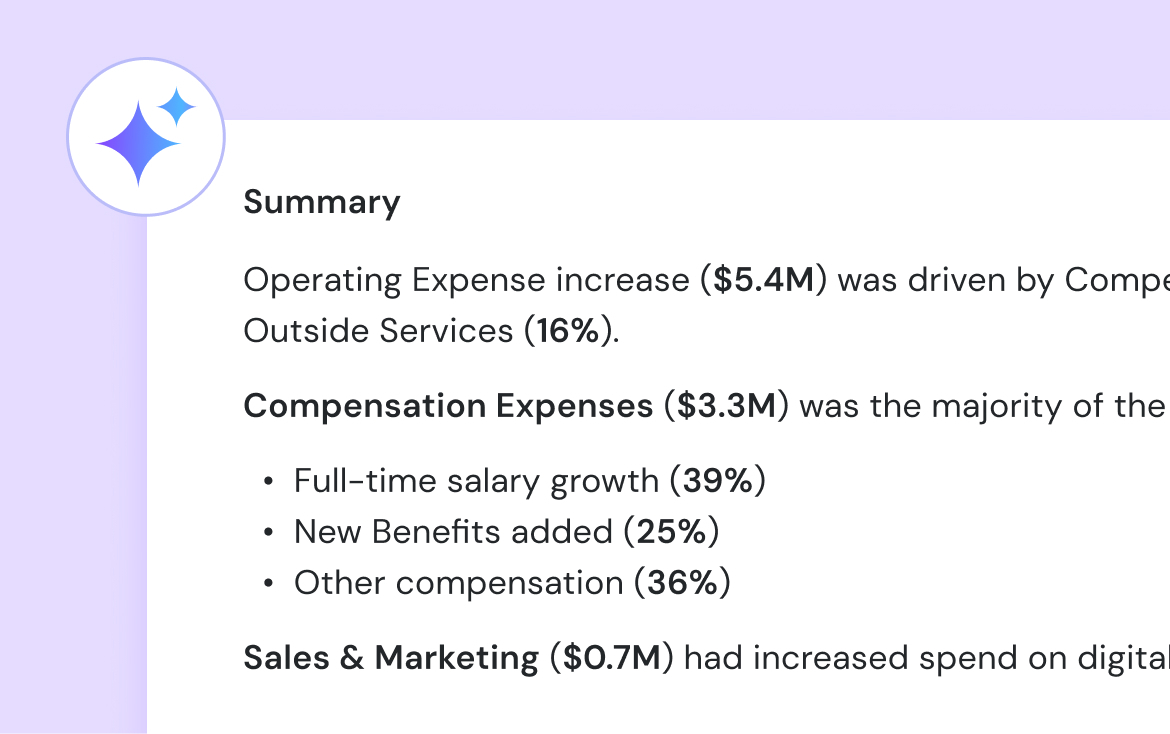The image size is (1170, 734).
Task: Click the bold 39% value
Action: click(718, 481)
